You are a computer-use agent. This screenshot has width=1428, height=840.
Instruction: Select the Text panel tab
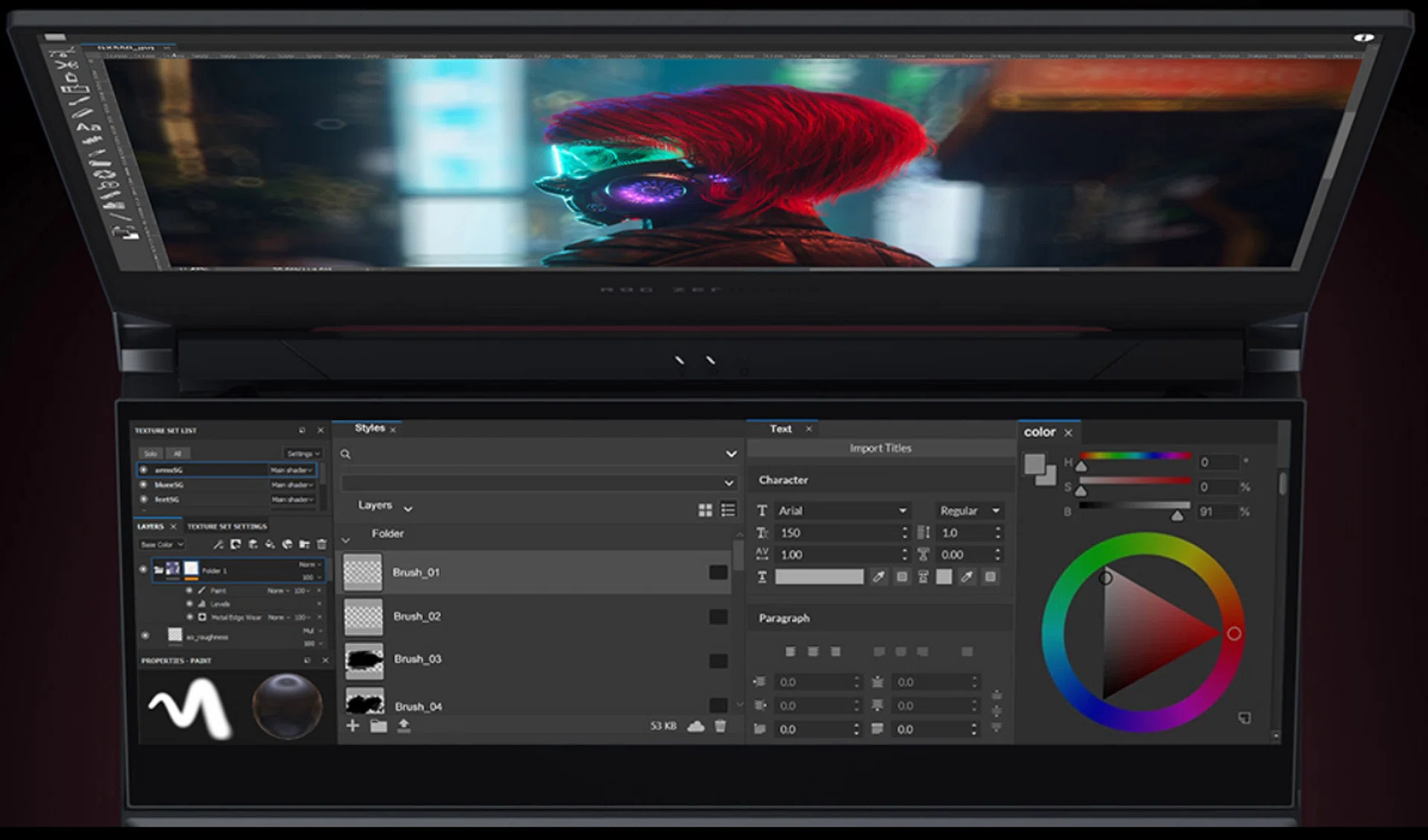(x=780, y=429)
